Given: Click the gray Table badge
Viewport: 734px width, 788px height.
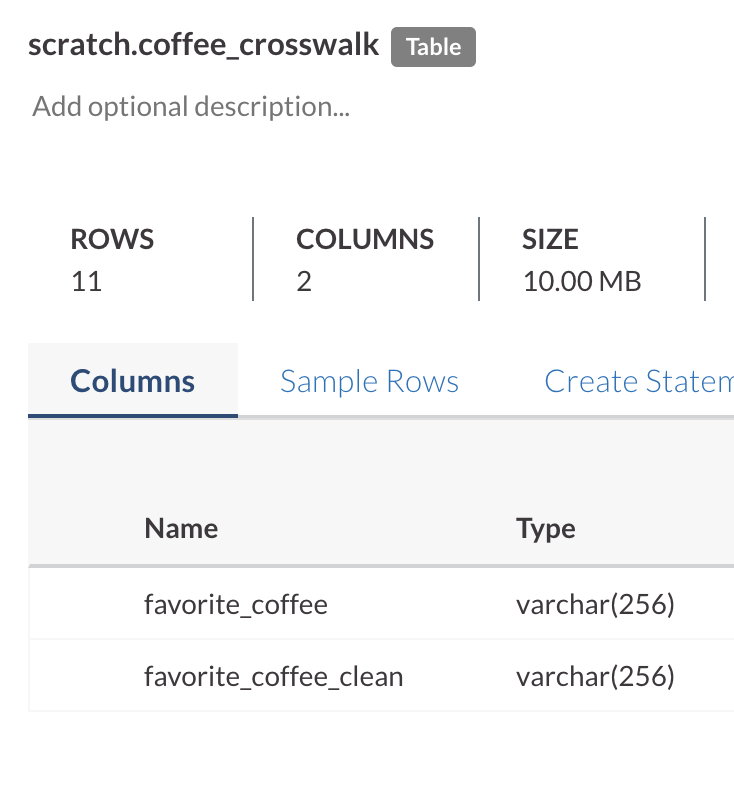Looking at the screenshot, I should 433,47.
